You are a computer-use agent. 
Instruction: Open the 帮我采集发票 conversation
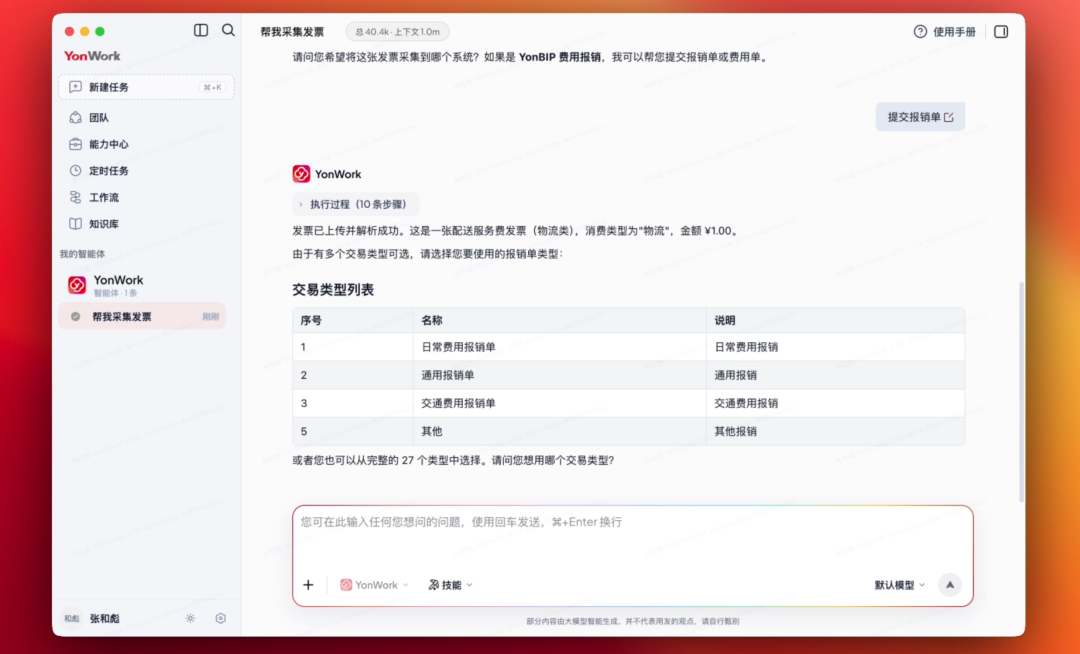click(143, 317)
